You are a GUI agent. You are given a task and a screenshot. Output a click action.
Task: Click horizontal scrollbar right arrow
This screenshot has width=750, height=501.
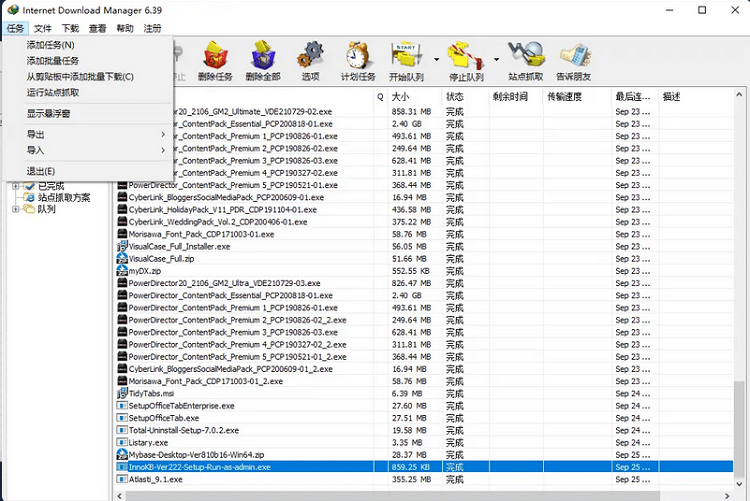coord(727,495)
